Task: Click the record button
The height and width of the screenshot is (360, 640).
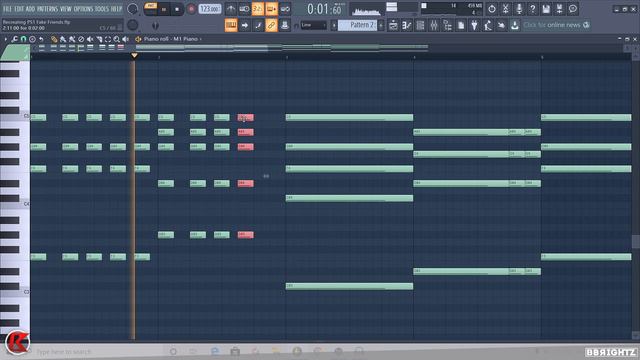Action: pyautogui.click(x=191, y=9)
